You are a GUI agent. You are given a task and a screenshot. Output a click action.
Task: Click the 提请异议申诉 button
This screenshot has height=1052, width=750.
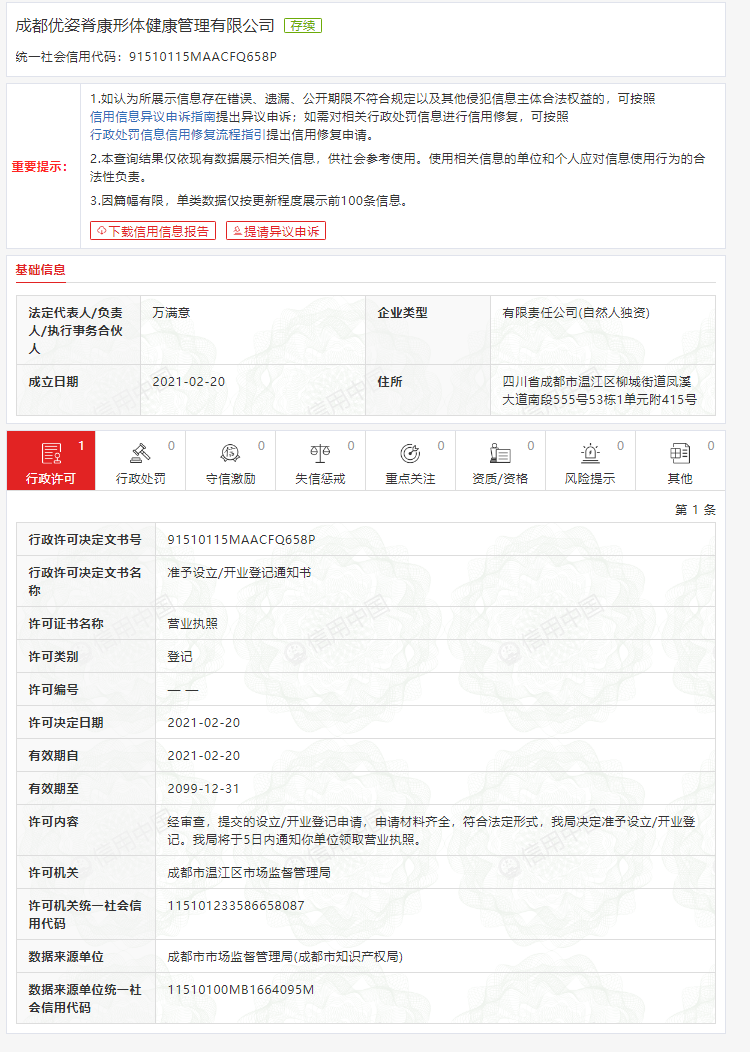tap(276, 231)
